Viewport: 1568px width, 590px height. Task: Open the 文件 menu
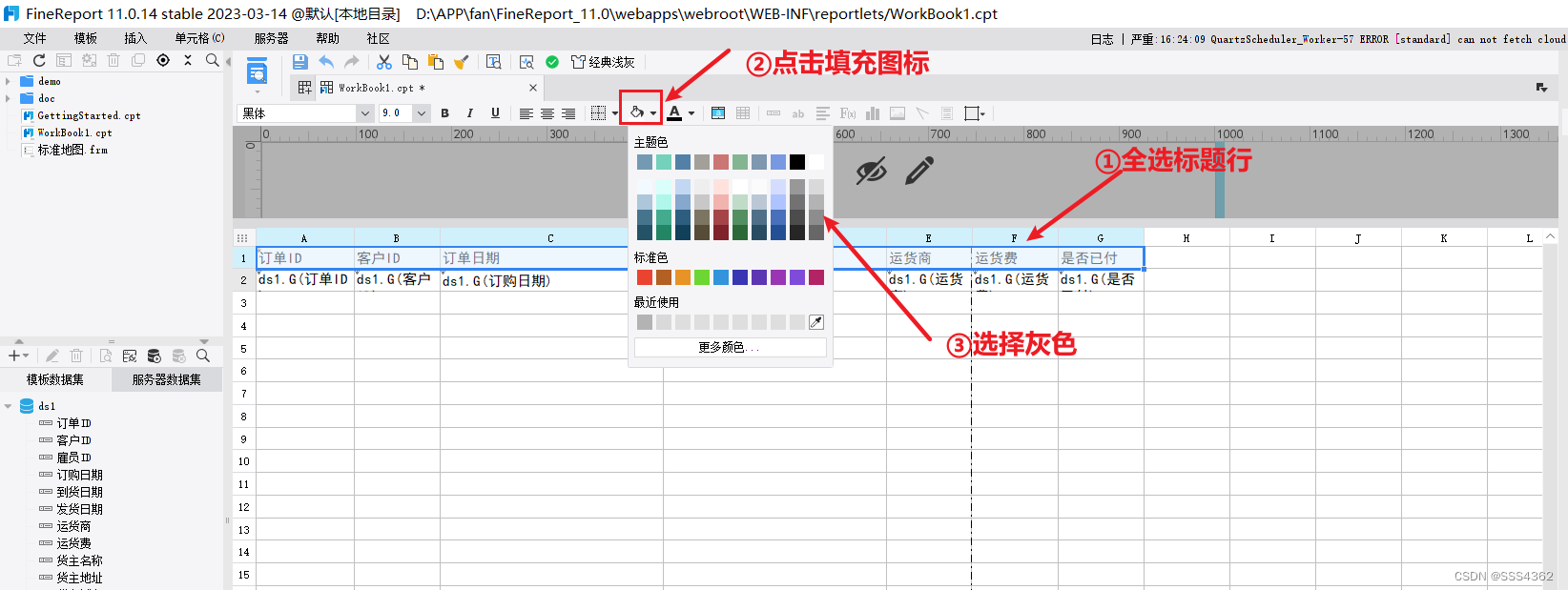coord(34,38)
